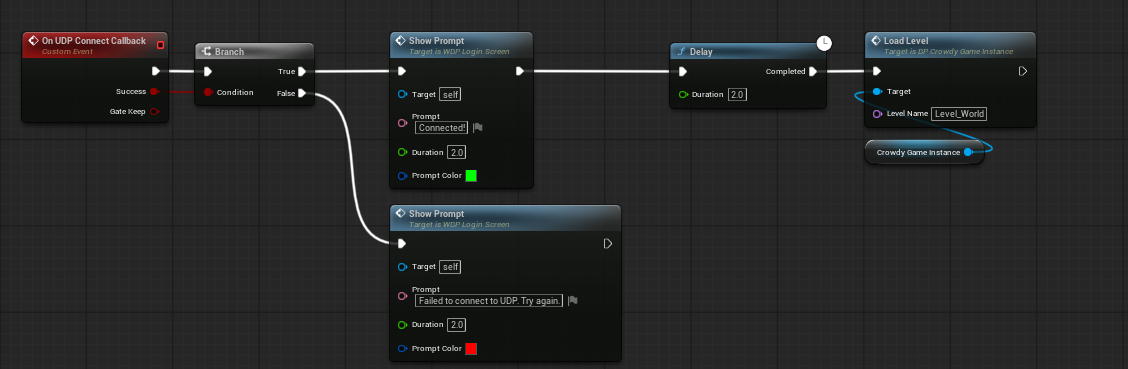Select the Crowdy Game Instance variable node

click(x=924, y=152)
